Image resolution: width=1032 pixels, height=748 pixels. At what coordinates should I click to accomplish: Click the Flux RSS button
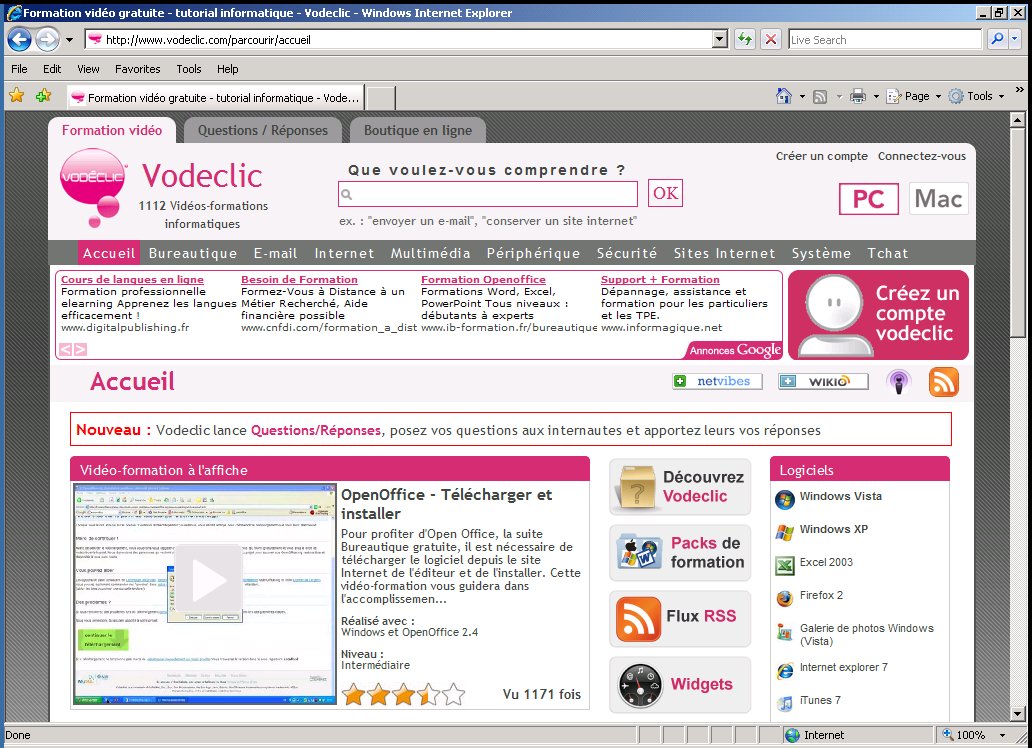pos(680,619)
